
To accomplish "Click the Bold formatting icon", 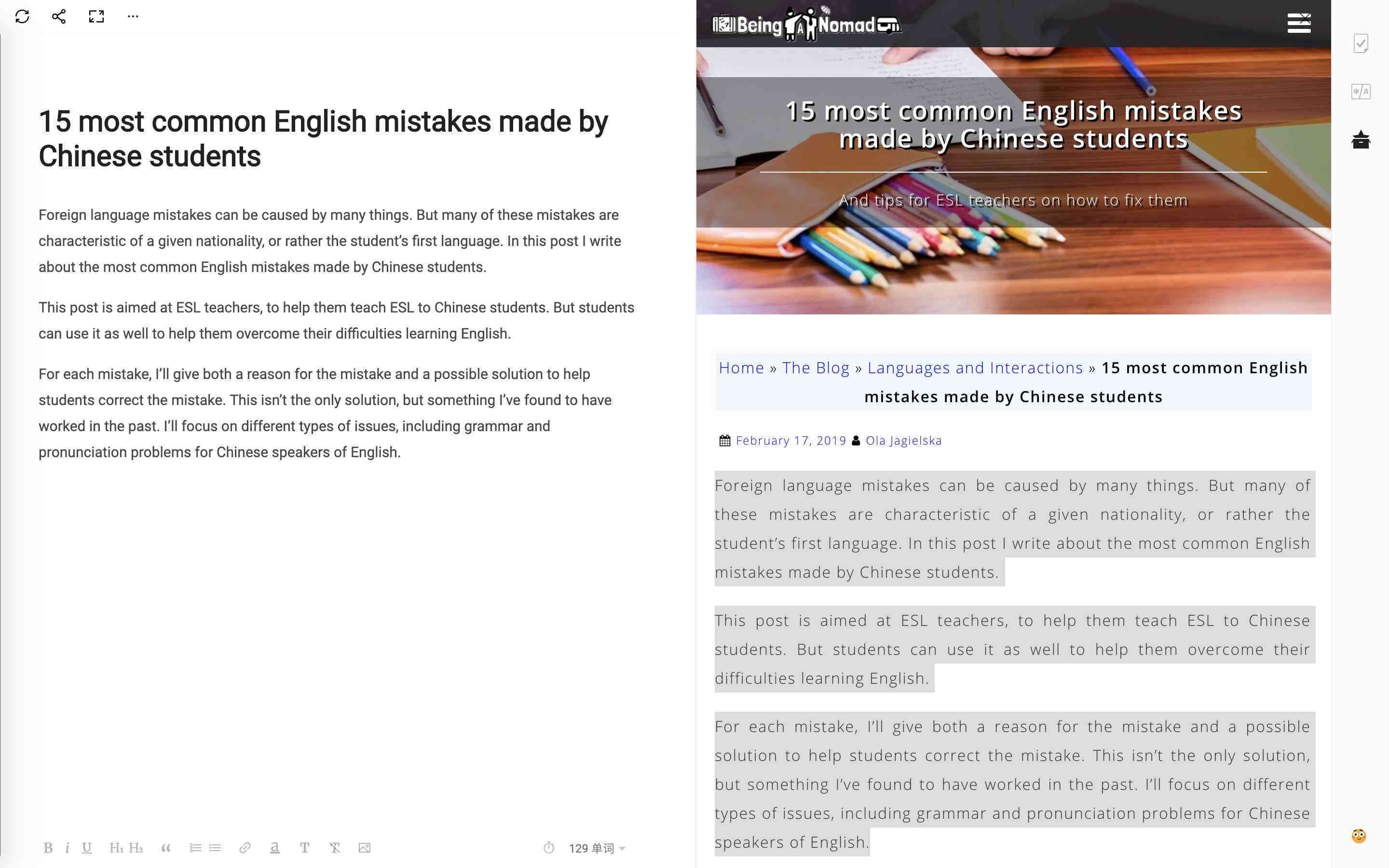I will pos(48,848).
